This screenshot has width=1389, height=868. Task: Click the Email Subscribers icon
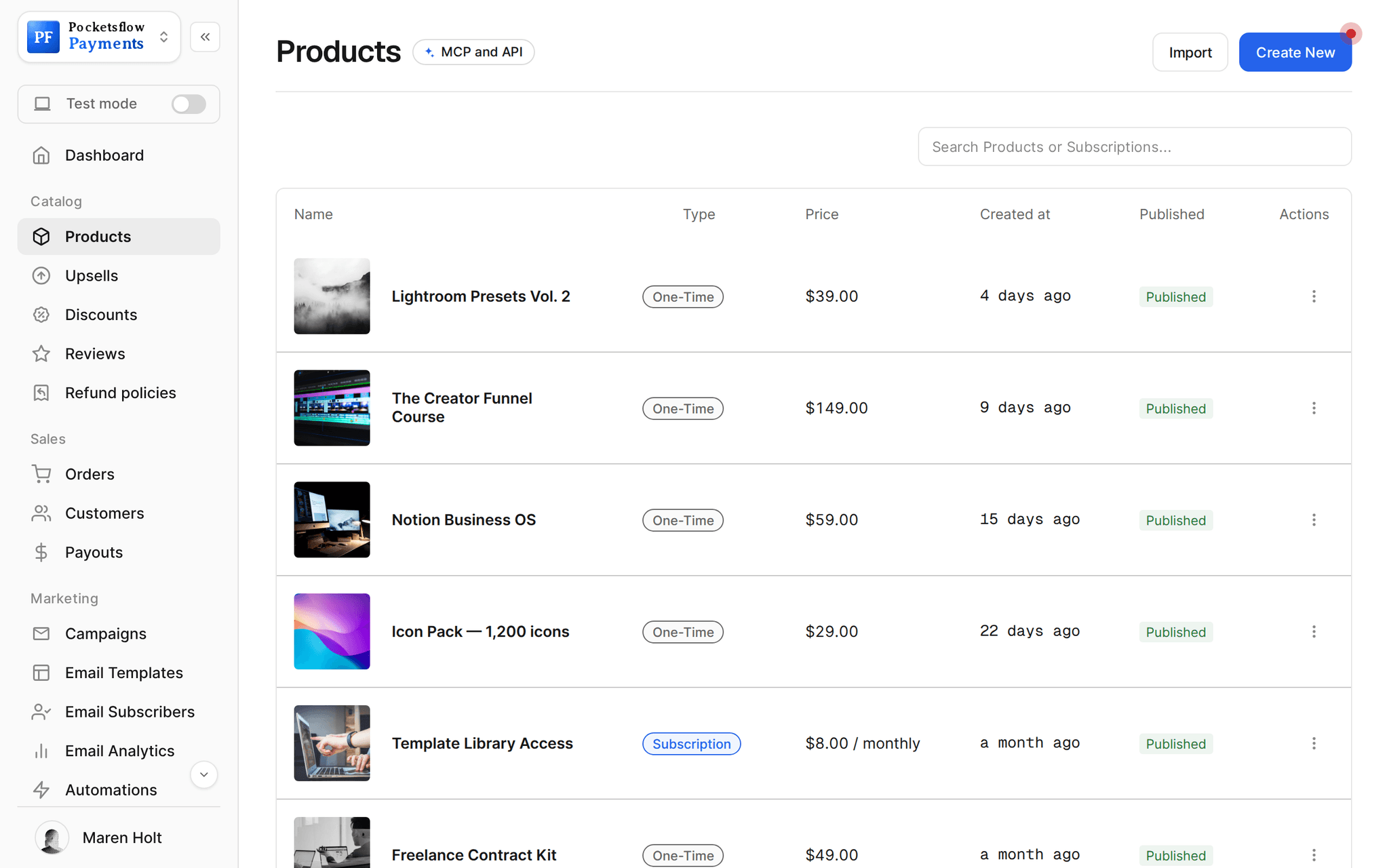(41, 711)
